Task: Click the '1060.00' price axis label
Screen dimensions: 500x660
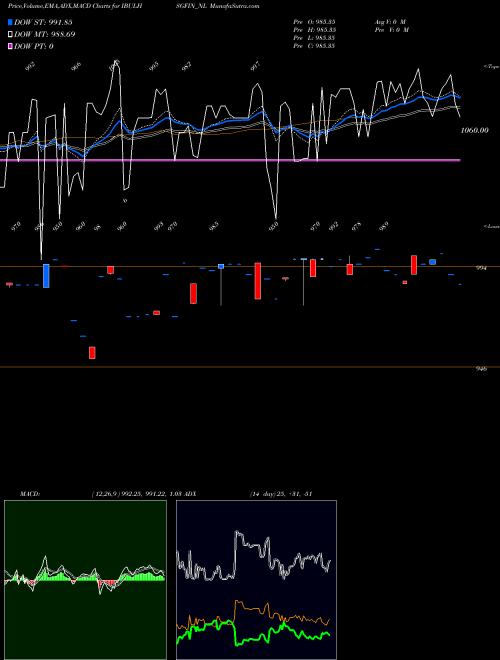Action: (475, 130)
